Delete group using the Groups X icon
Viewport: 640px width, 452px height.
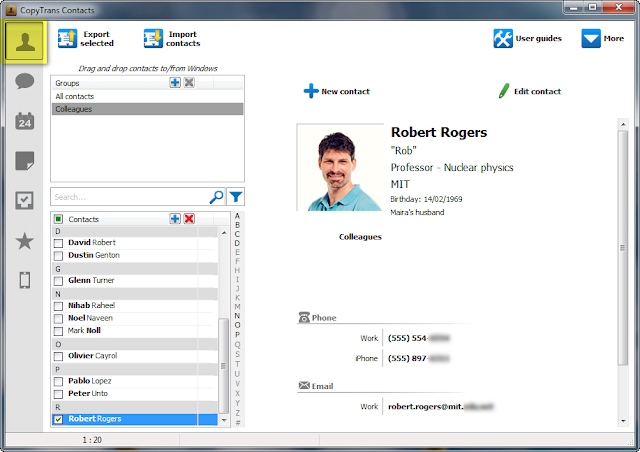(189, 82)
